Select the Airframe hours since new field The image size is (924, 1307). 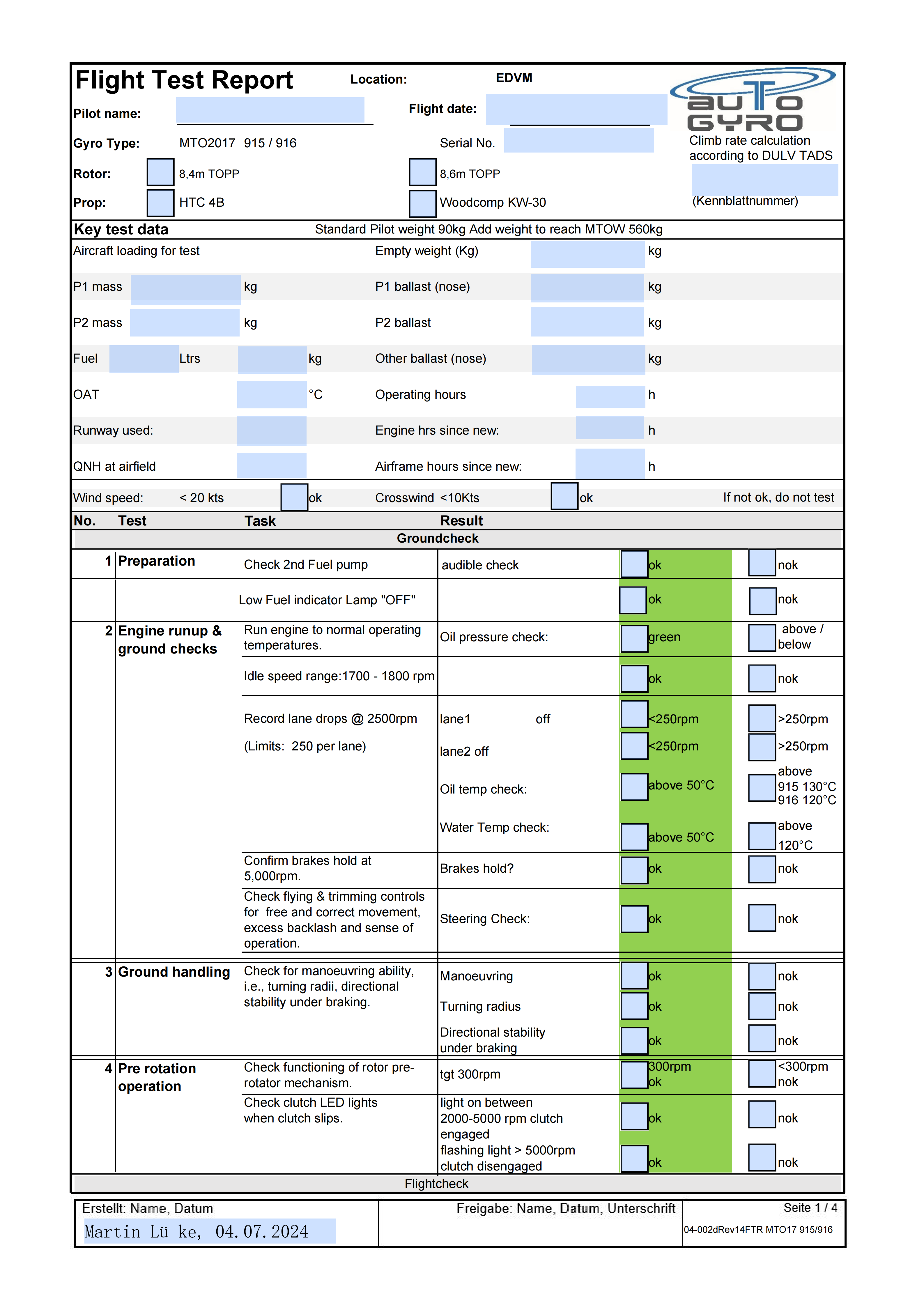point(610,463)
